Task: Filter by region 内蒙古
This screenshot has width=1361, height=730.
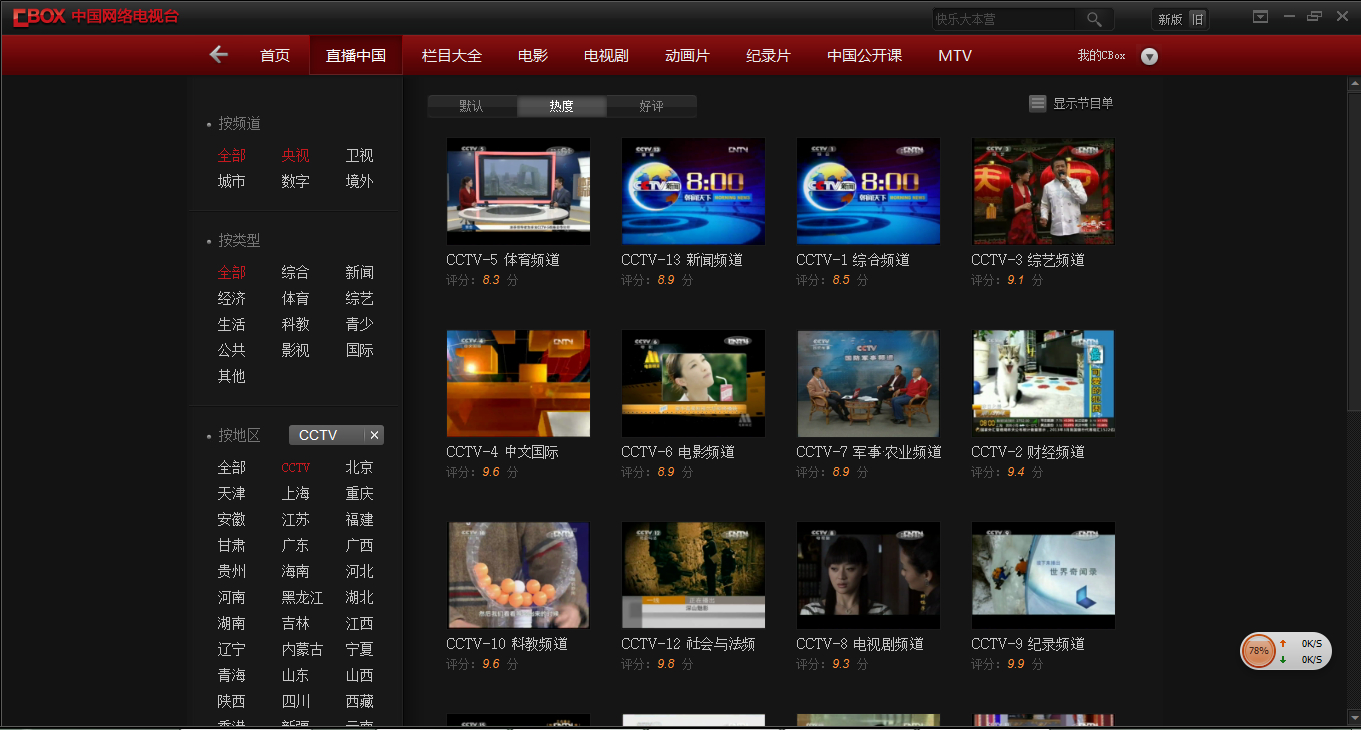Action: [302, 649]
